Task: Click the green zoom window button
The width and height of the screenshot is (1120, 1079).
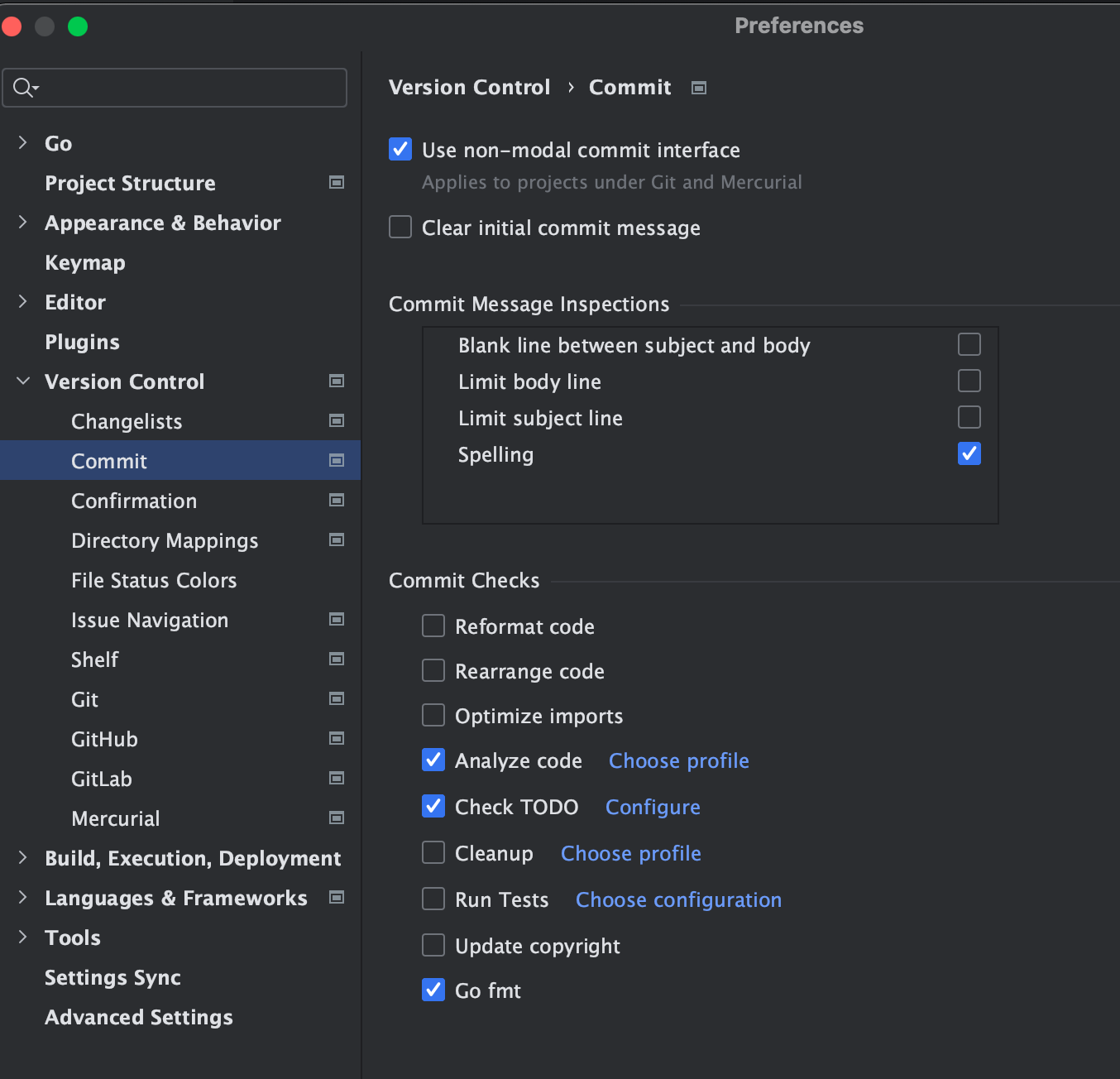Action: (78, 26)
